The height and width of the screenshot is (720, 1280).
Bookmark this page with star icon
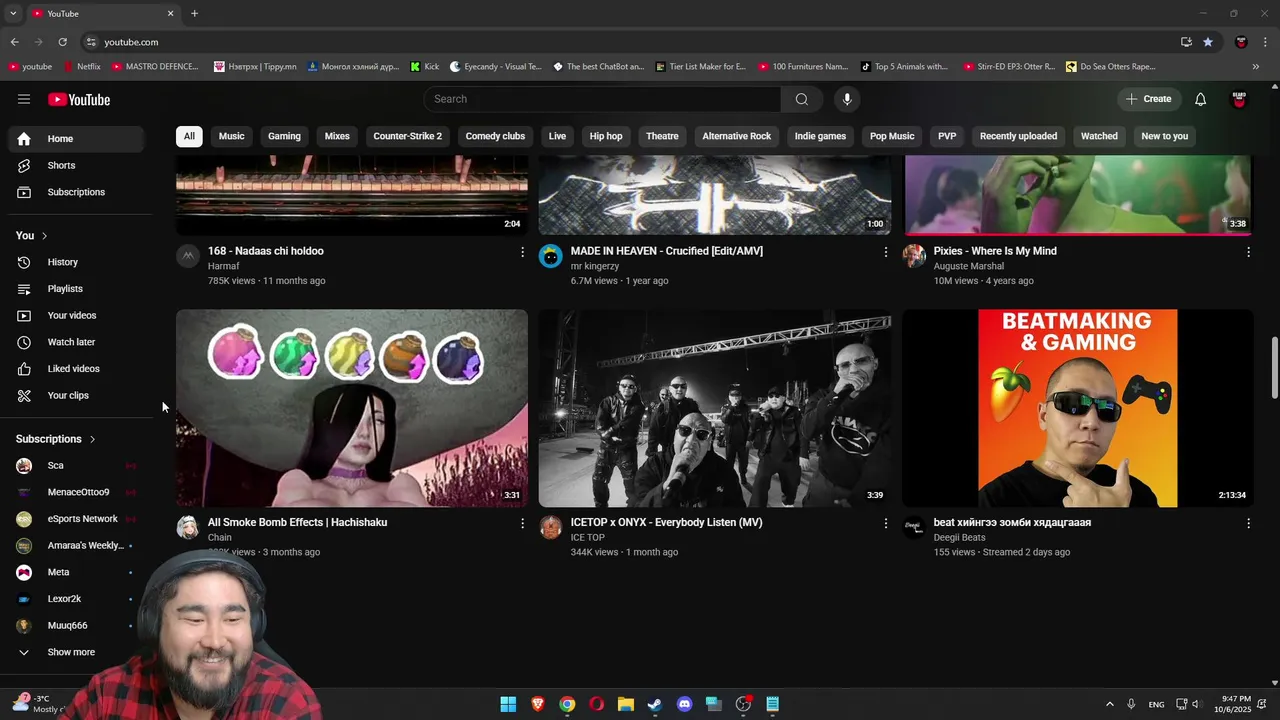click(1208, 42)
